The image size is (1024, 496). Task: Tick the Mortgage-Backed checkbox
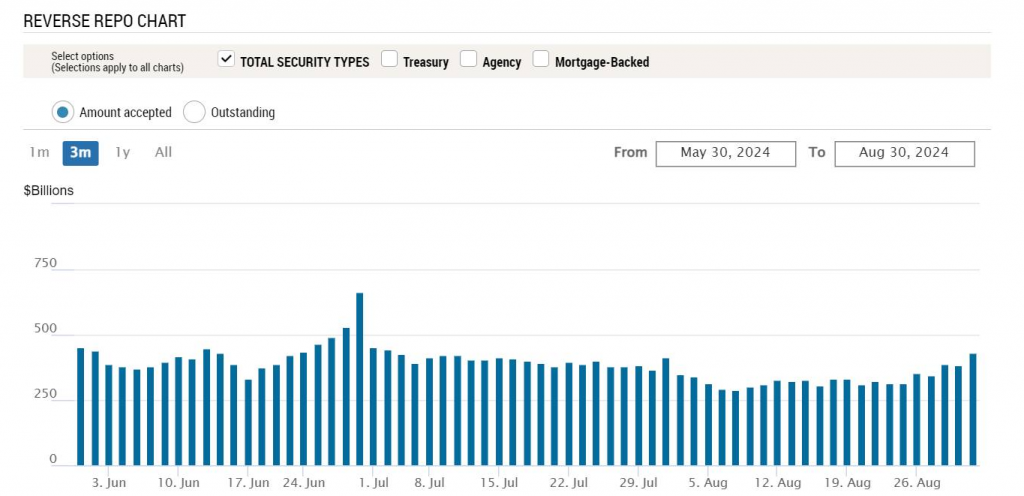pos(541,60)
